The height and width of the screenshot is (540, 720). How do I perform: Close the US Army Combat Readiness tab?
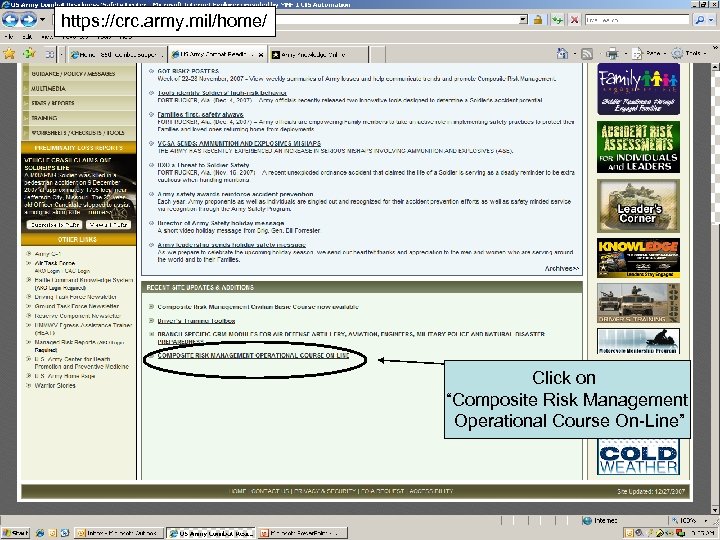coord(260,54)
